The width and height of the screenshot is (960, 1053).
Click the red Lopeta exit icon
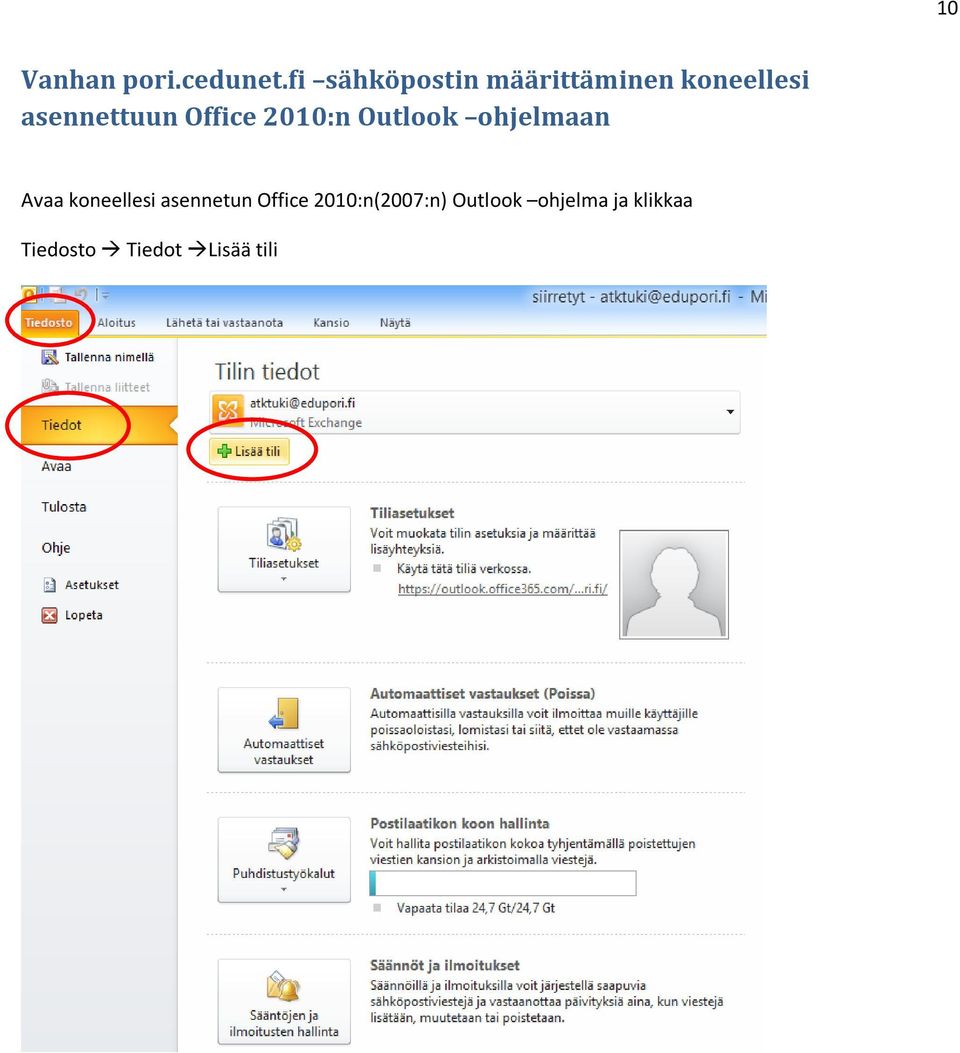tap(50, 615)
